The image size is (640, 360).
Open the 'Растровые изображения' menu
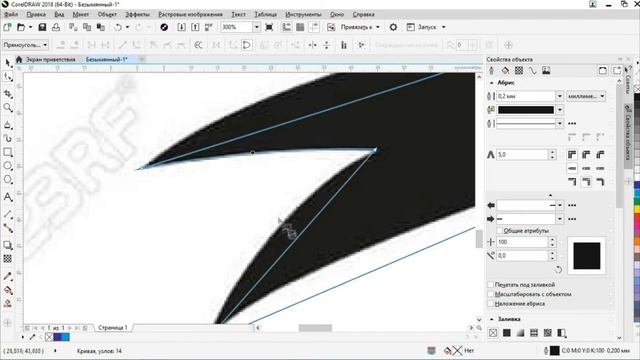191,14
